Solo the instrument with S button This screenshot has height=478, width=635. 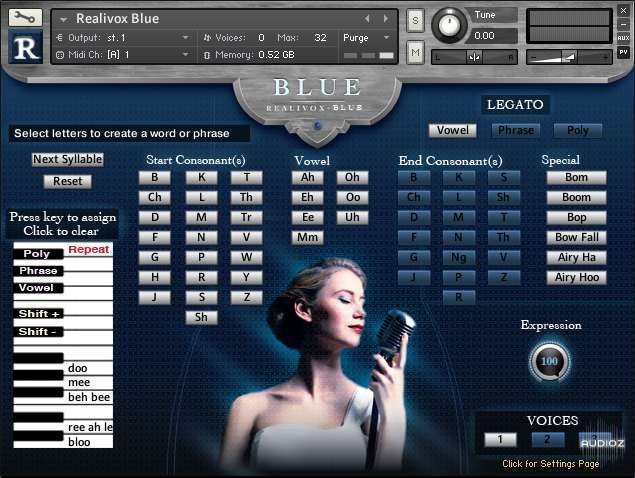tap(415, 21)
